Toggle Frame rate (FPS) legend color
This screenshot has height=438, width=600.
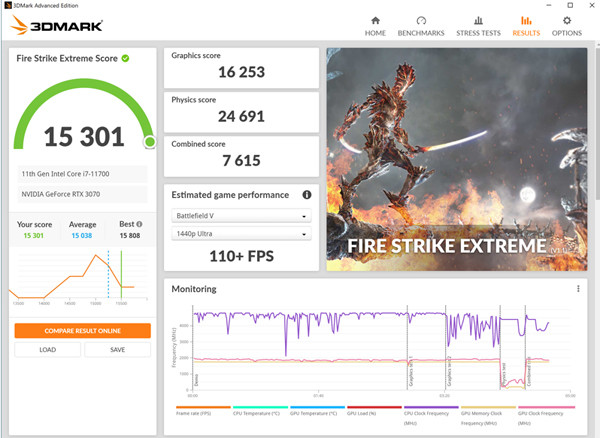[203, 407]
